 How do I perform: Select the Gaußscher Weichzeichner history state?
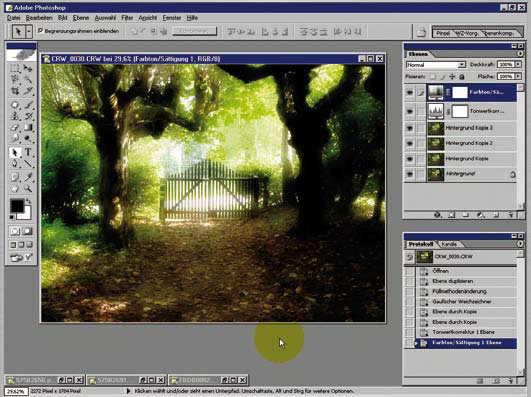tap(462, 301)
